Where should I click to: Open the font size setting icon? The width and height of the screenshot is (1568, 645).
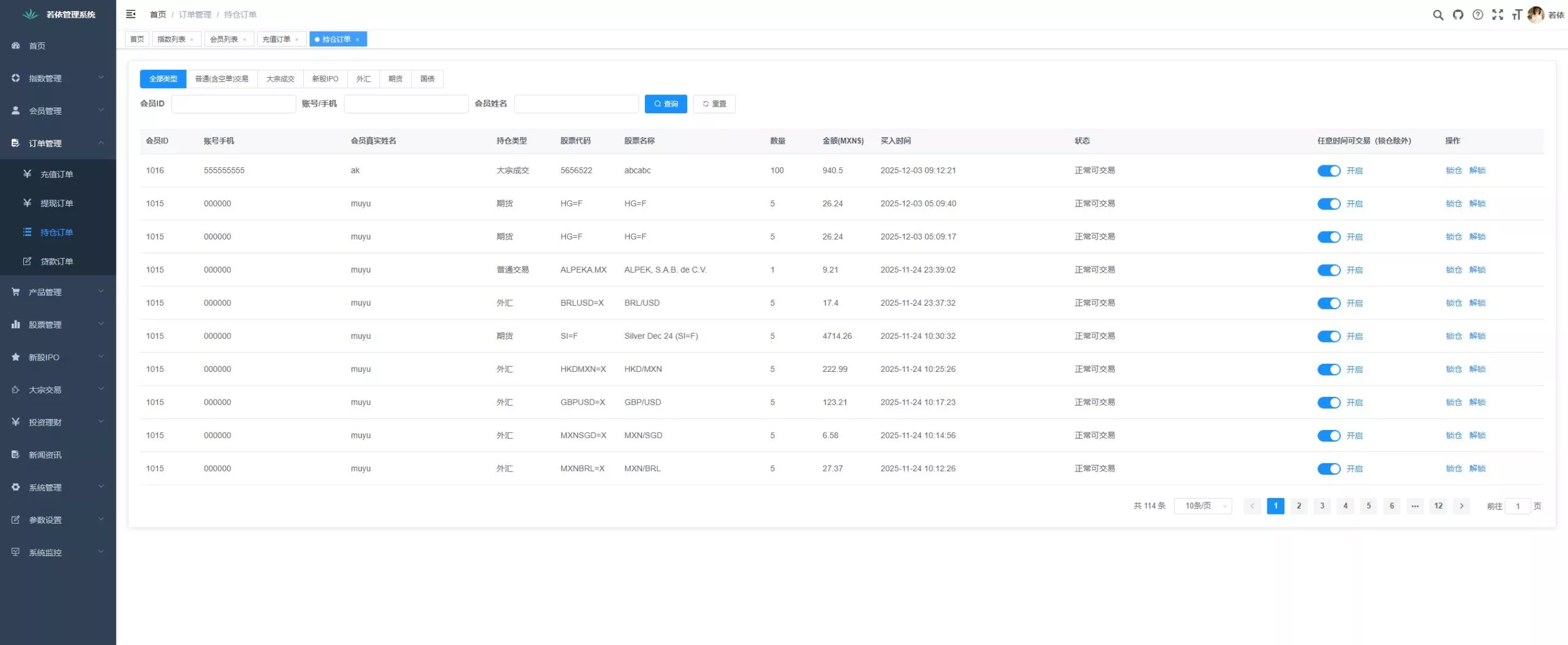(1517, 15)
